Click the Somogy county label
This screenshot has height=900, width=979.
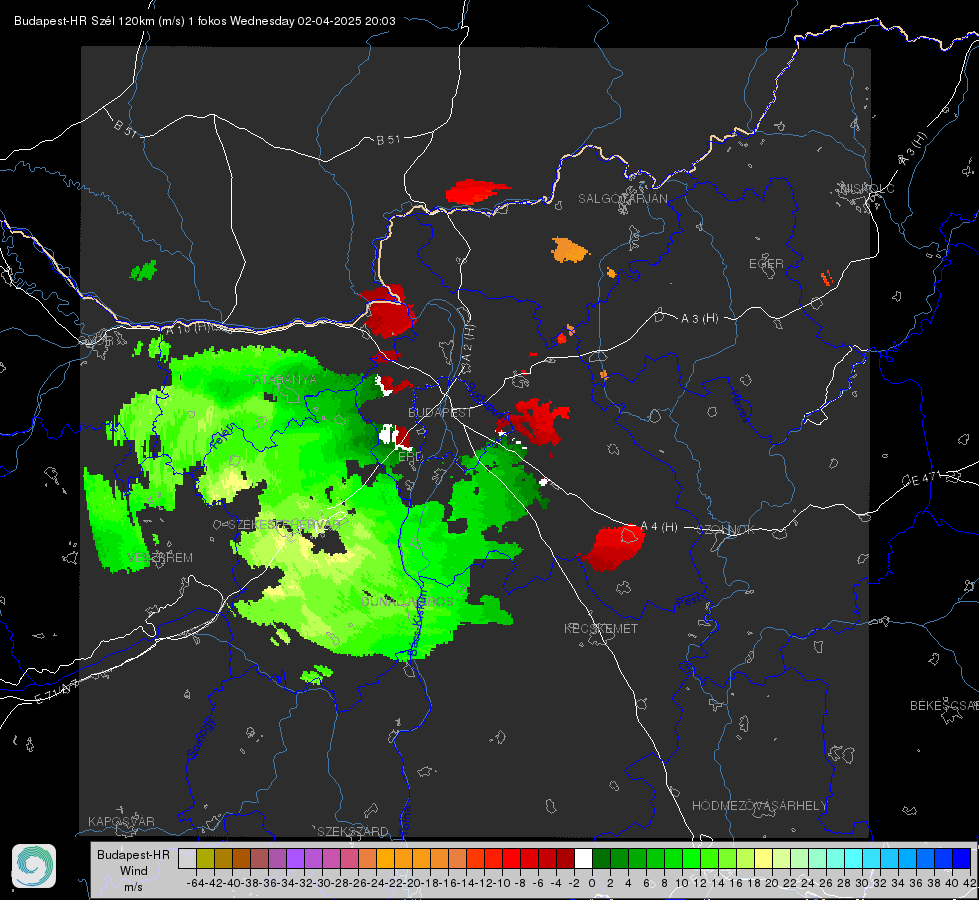[200, 738]
